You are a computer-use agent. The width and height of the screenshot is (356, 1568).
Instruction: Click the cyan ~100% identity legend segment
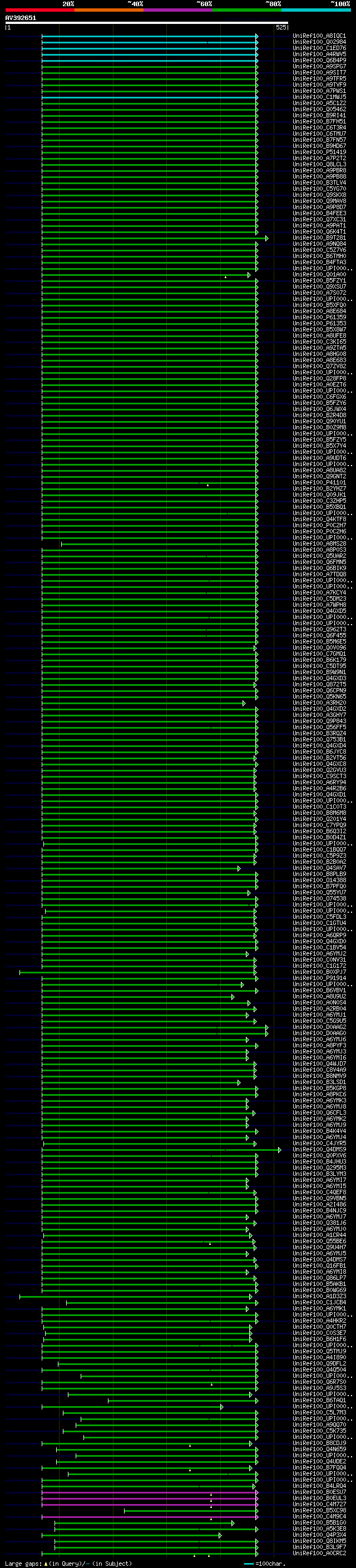click(317, 10)
